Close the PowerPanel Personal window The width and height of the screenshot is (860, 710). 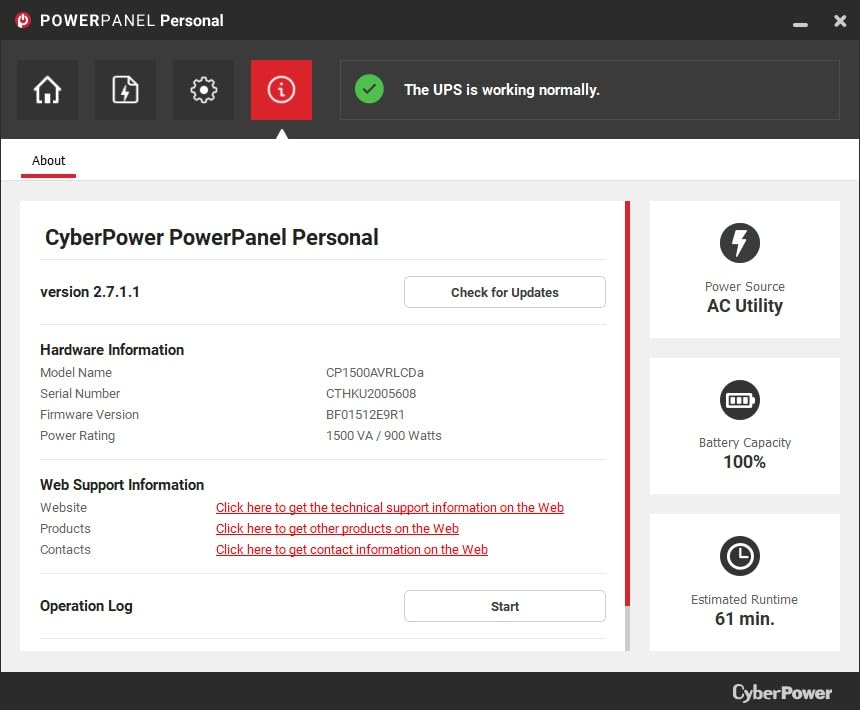840,21
